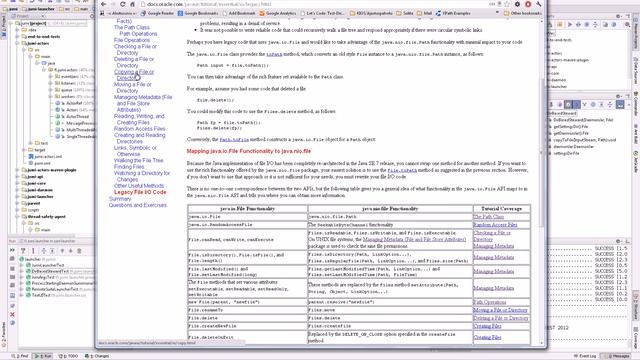Open the browser home page
Image resolution: width=640 pixels, height=360 pixels.
click(132, 4)
